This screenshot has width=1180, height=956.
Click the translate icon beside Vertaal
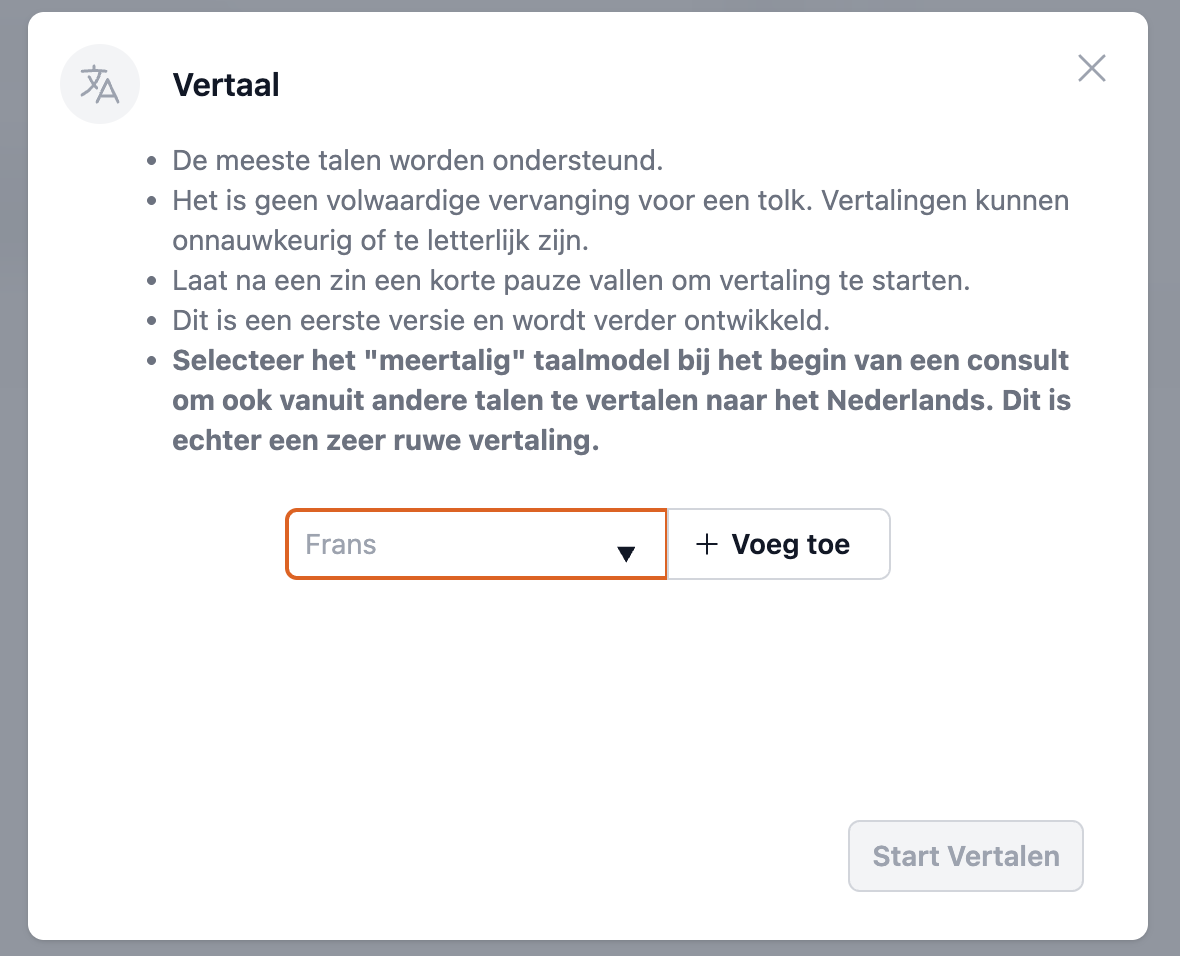[x=99, y=85]
